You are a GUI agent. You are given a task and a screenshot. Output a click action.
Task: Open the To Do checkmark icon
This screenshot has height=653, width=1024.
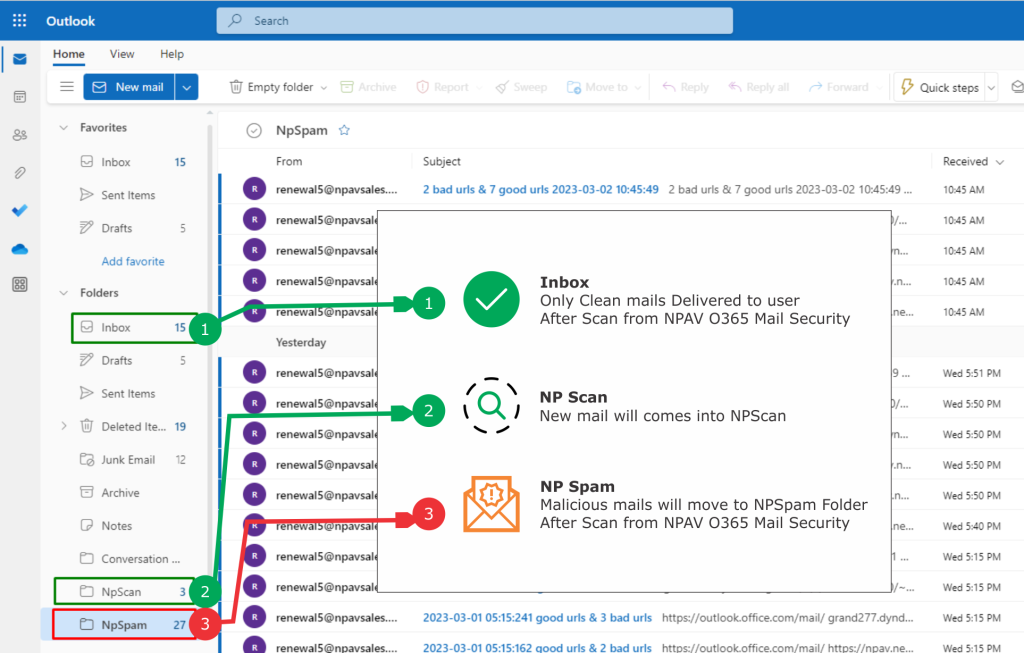click(20, 211)
